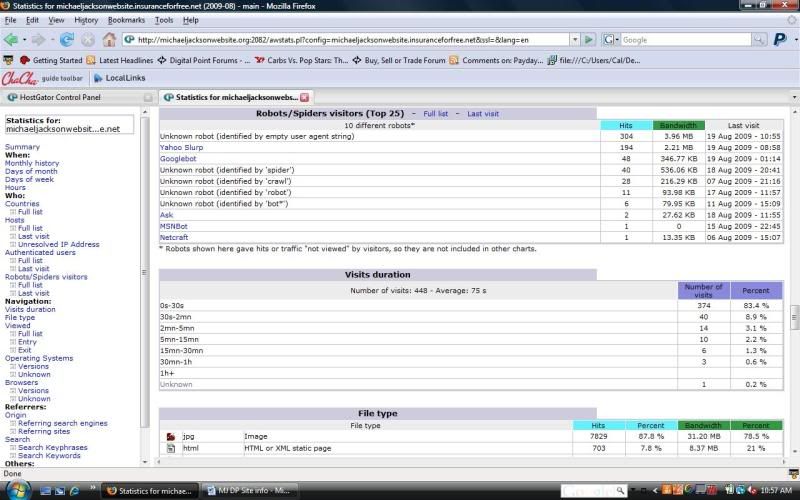This screenshot has height=500, width=800.
Task: Click the sidebar frame scroll down arrow
Action: click(145, 462)
